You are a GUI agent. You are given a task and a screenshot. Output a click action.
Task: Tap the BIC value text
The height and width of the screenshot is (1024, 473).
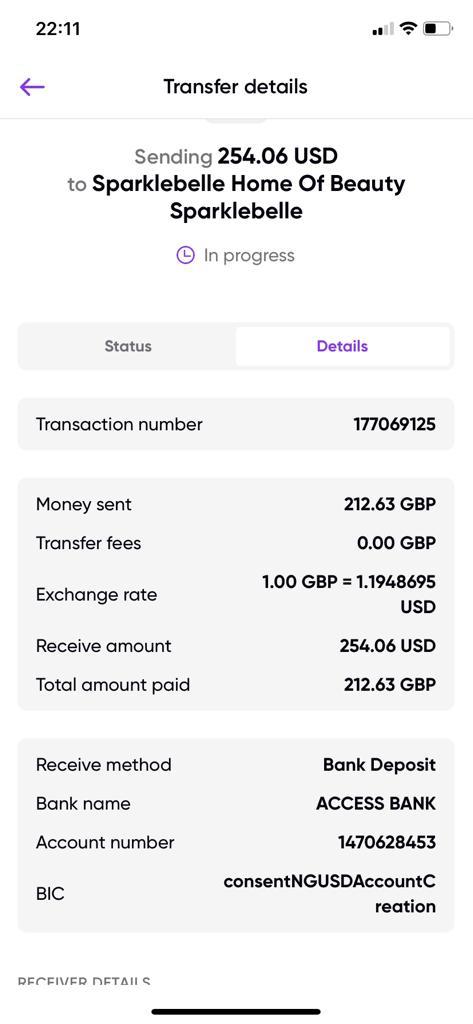tap(329, 894)
